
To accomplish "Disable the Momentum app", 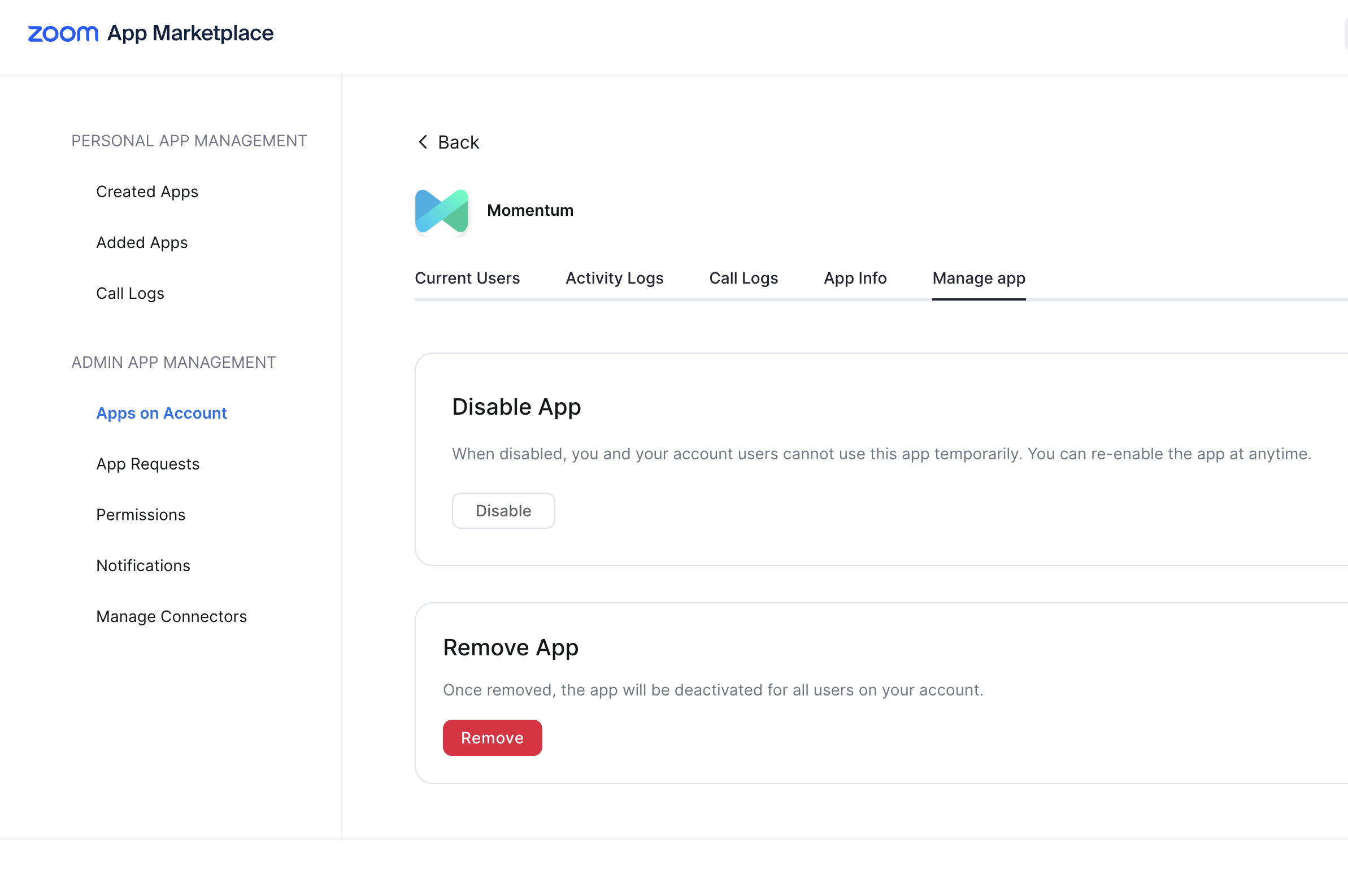I will (x=503, y=510).
